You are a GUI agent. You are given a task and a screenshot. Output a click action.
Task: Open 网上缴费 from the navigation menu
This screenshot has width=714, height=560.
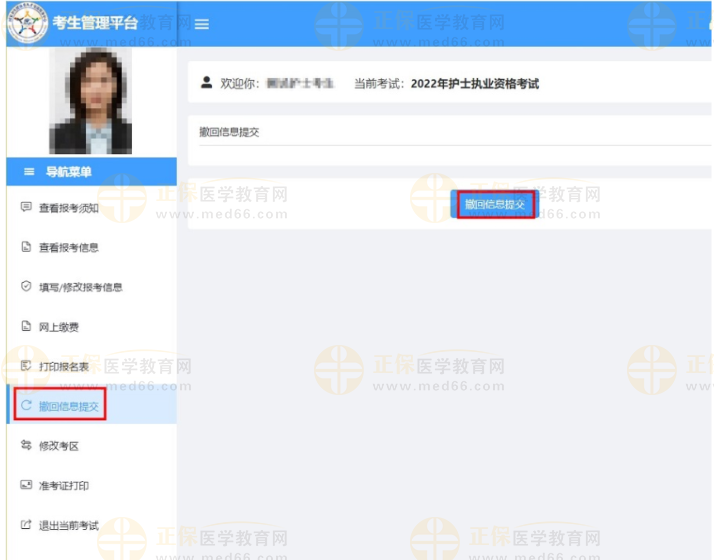[58, 327]
